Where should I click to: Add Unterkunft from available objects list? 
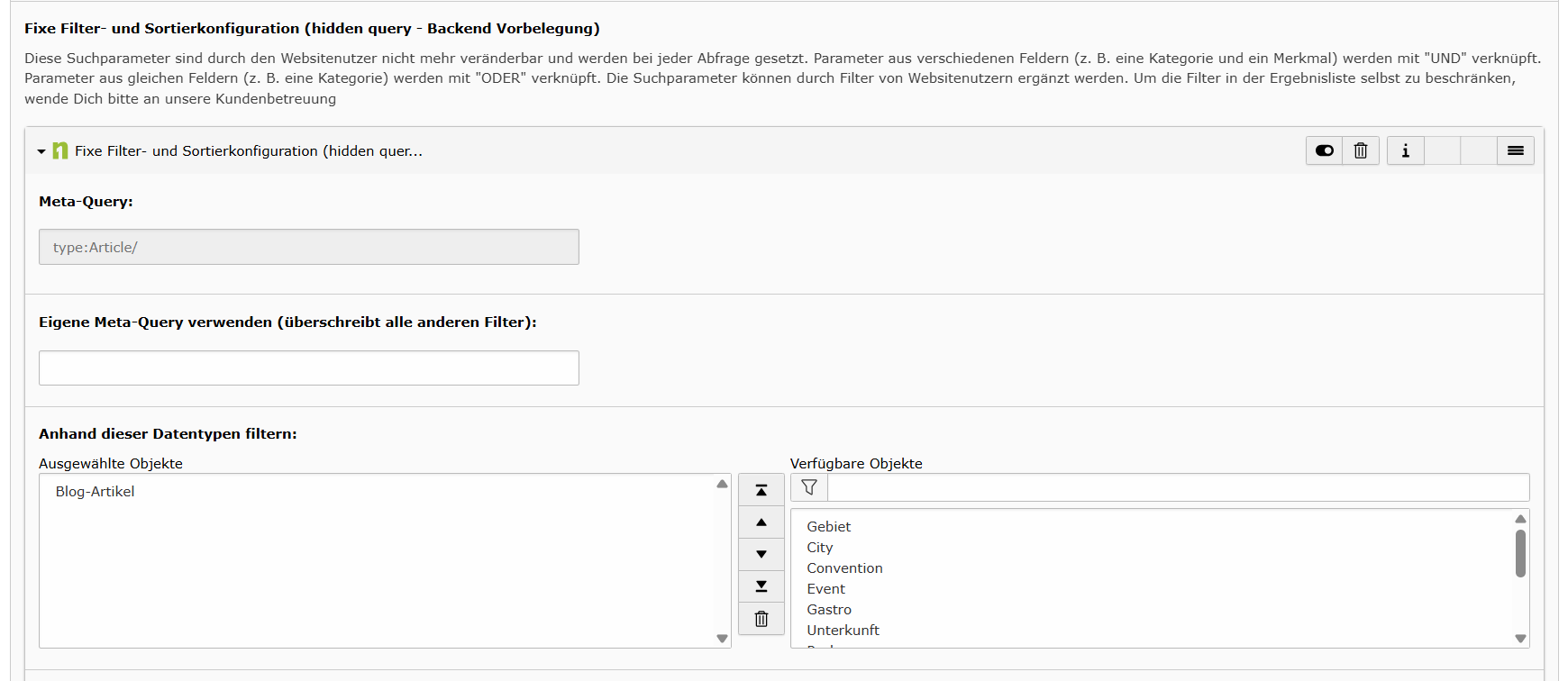[x=843, y=631]
